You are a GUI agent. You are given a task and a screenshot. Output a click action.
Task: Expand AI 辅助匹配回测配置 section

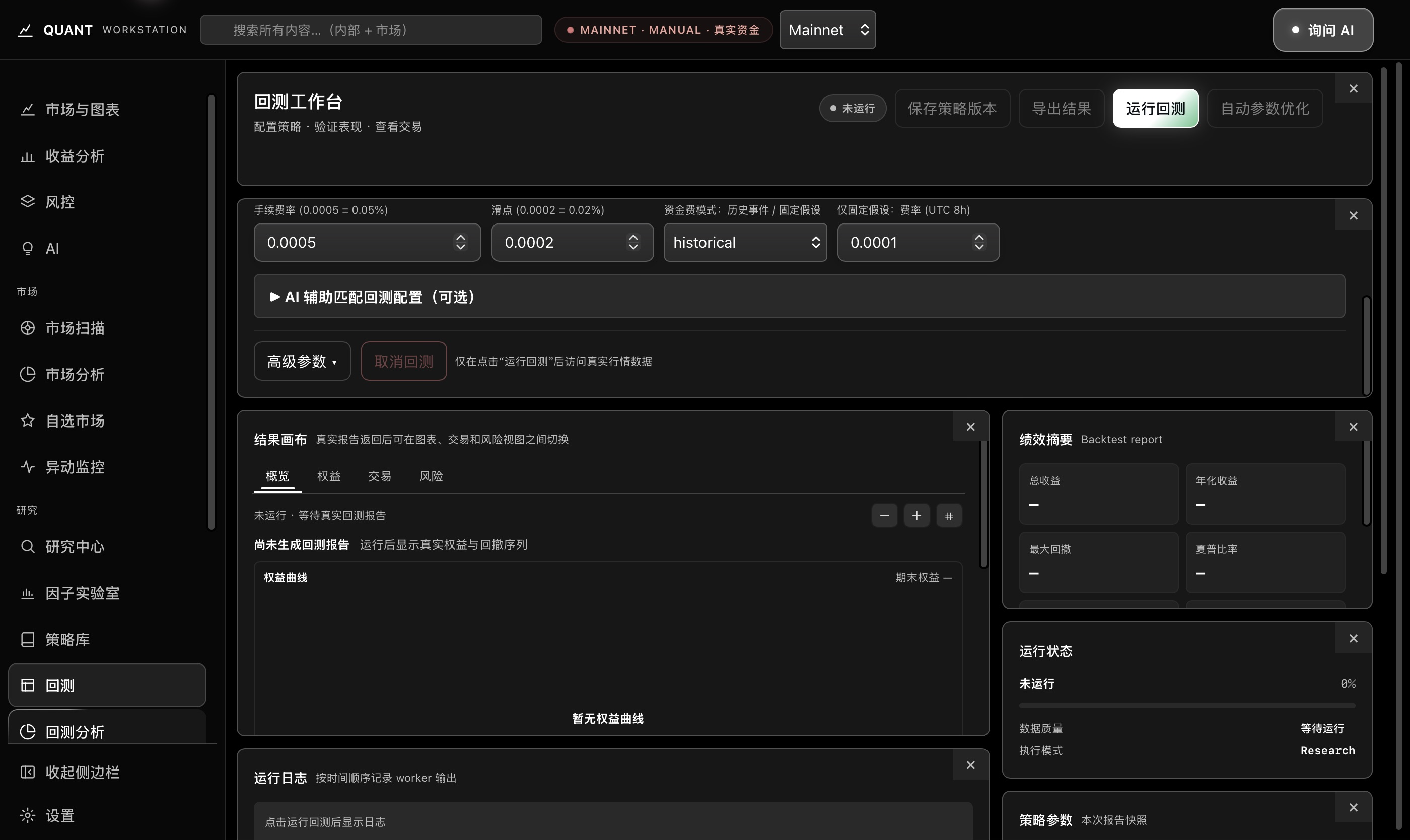coord(799,297)
